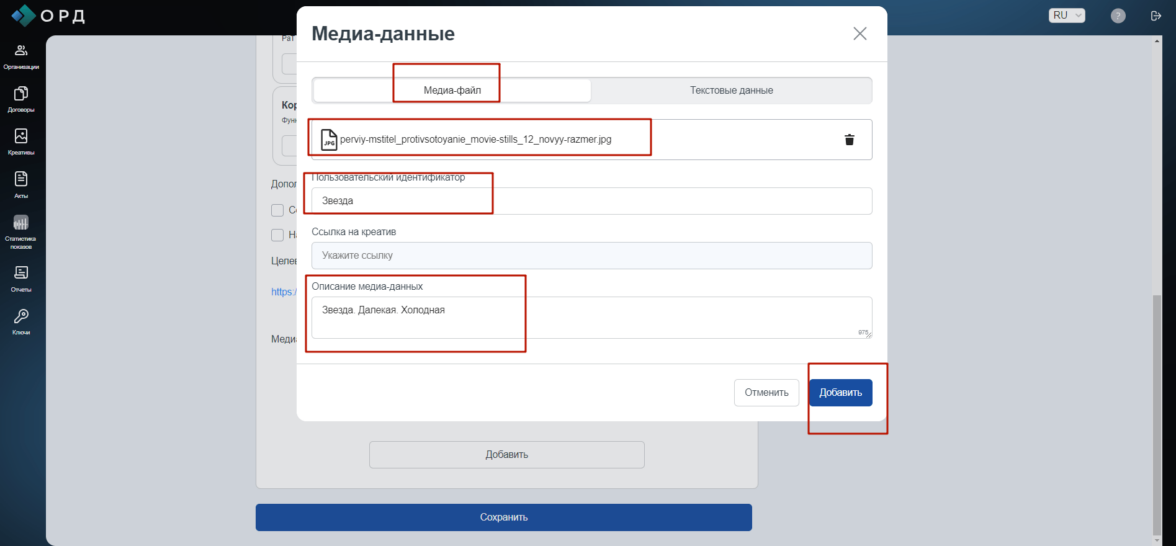Open the Акты sidebar section
1176x546 pixels.
pyautogui.click(x=21, y=184)
